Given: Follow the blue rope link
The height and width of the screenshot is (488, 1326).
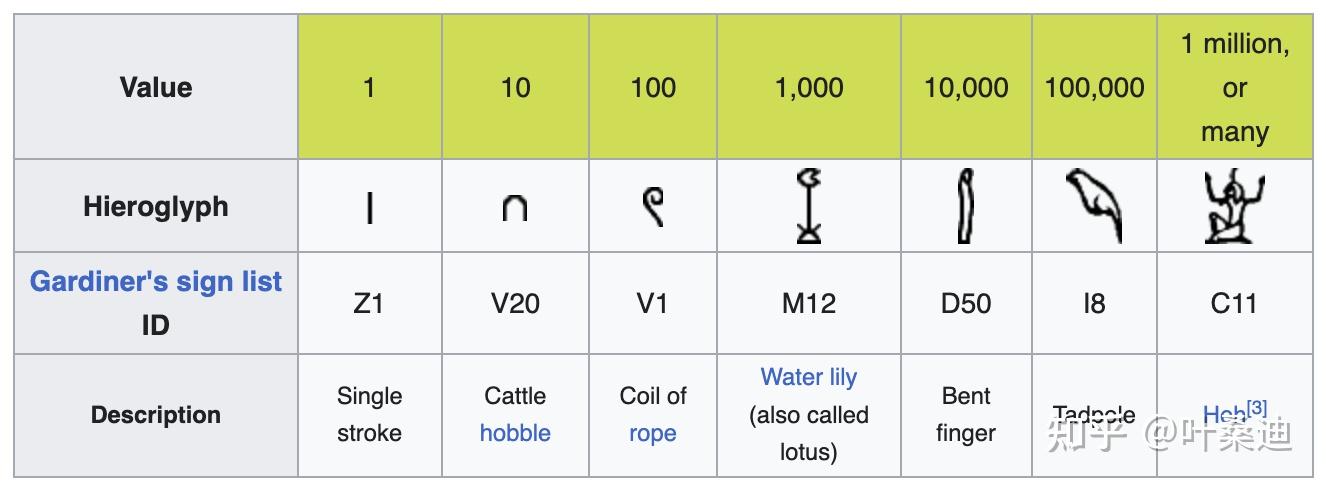Looking at the screenshot, I should [653, 433].
